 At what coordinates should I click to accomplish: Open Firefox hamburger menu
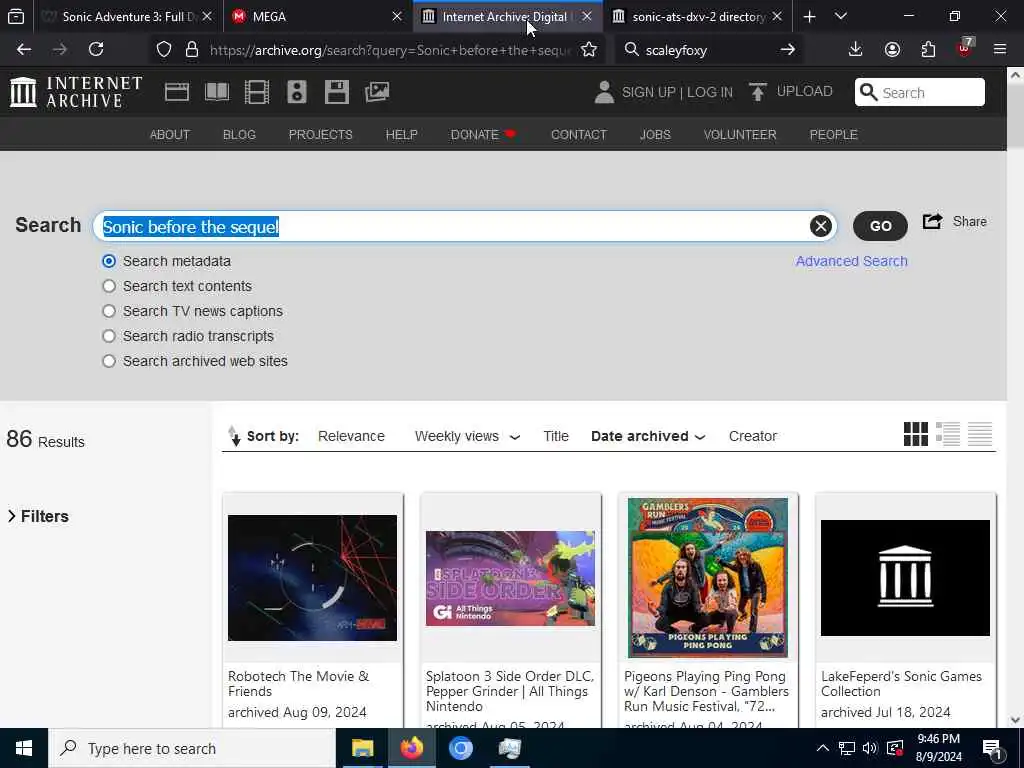(x=1000, y=50)
